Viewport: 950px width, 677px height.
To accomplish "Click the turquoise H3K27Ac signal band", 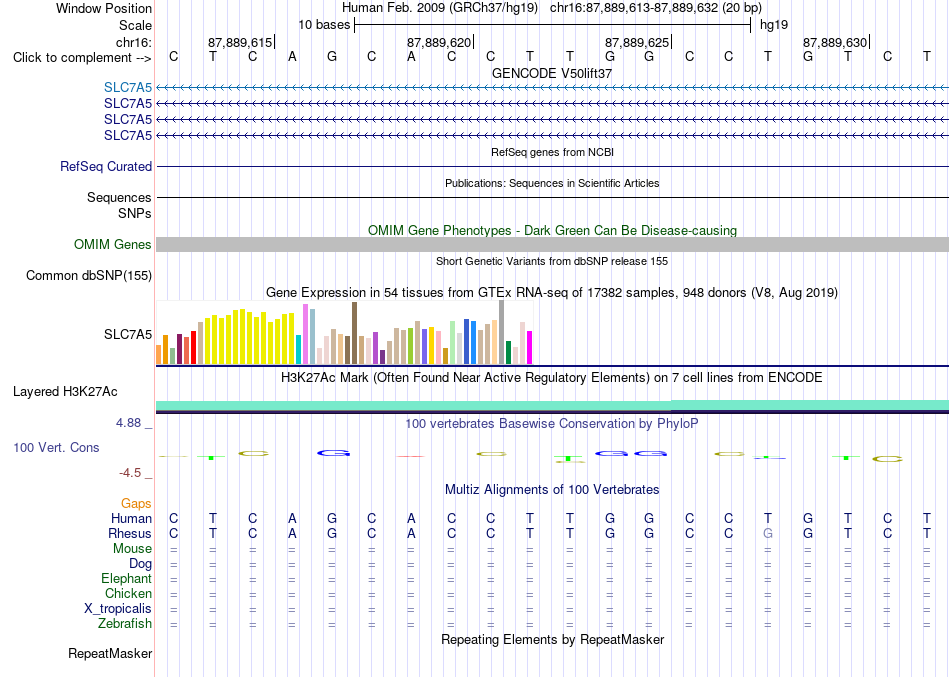I will 552,405.
